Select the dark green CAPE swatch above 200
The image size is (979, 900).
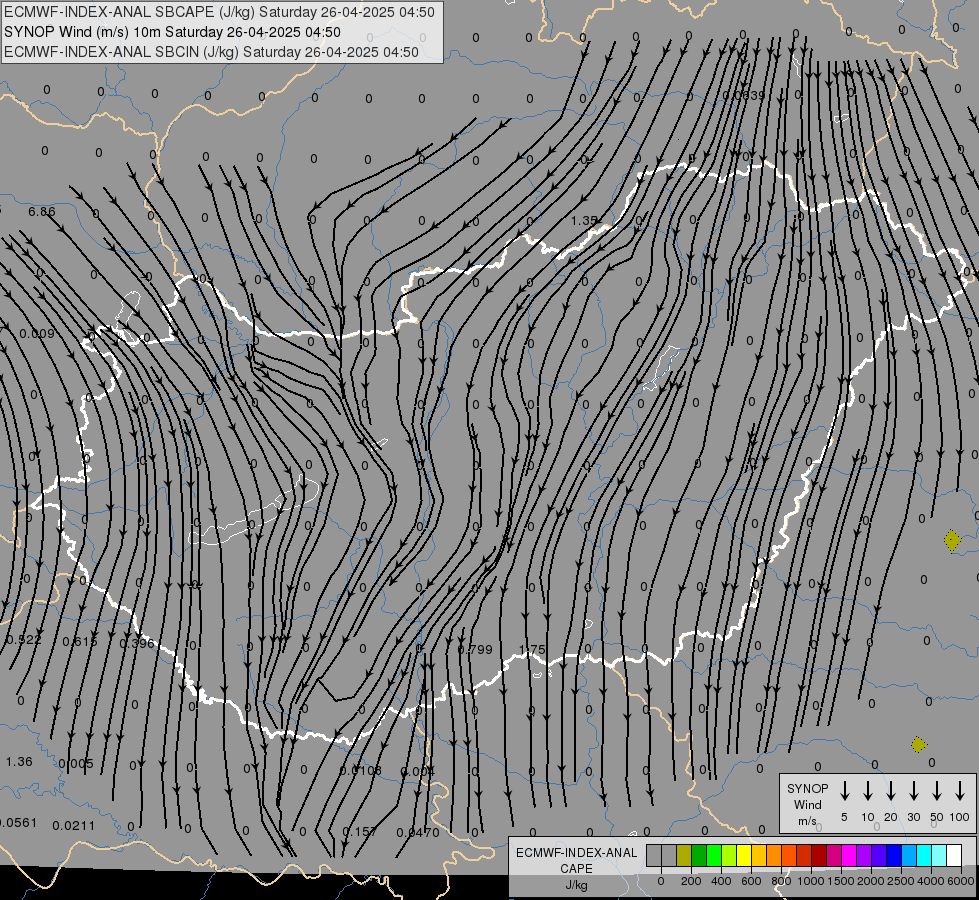[x=699, y=855]
